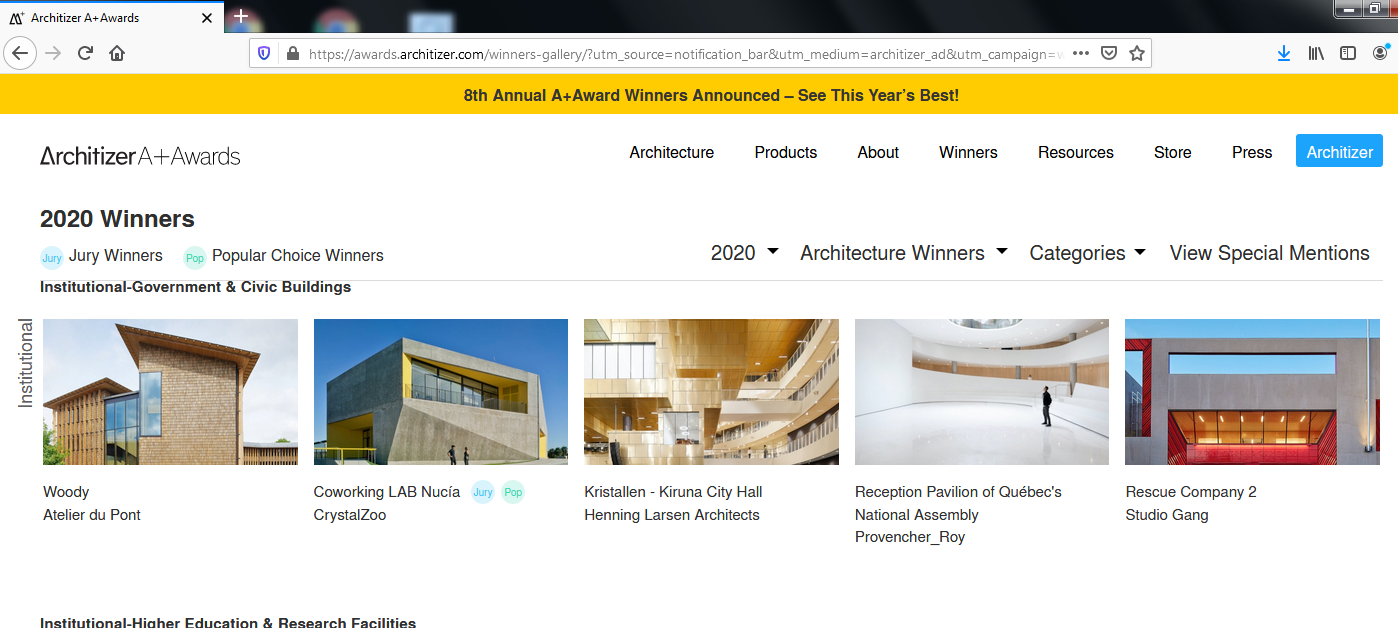Click the vertical Institutional label
The image size is (1398, 628).
point(26,363)
